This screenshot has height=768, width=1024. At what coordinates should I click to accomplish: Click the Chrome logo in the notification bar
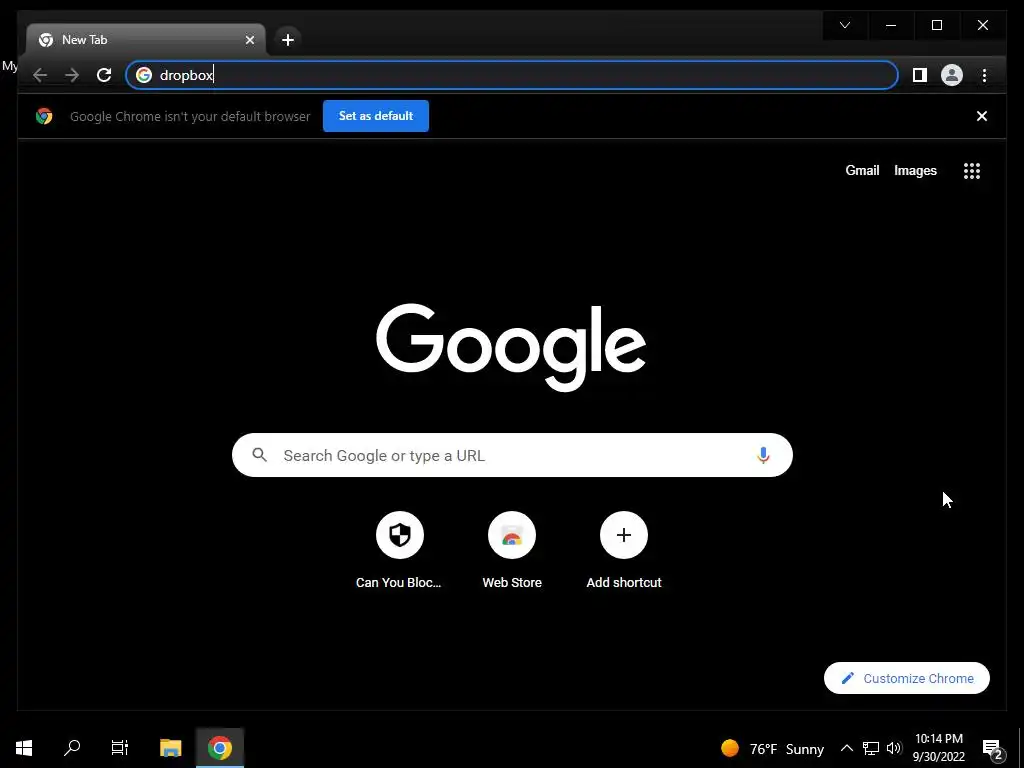44,116
